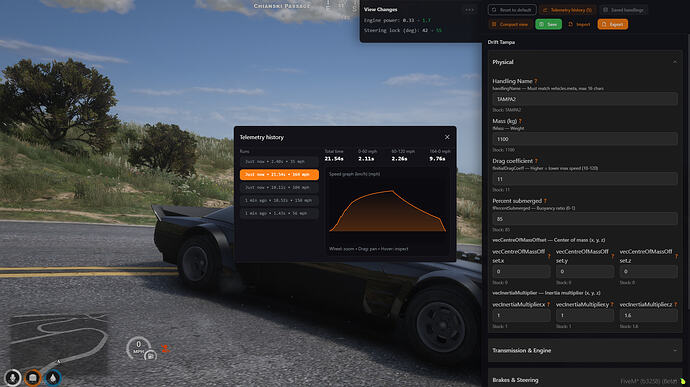
Task: Click the help icon for vecInertiaMultiplier.y
Action: pos(612,304)
